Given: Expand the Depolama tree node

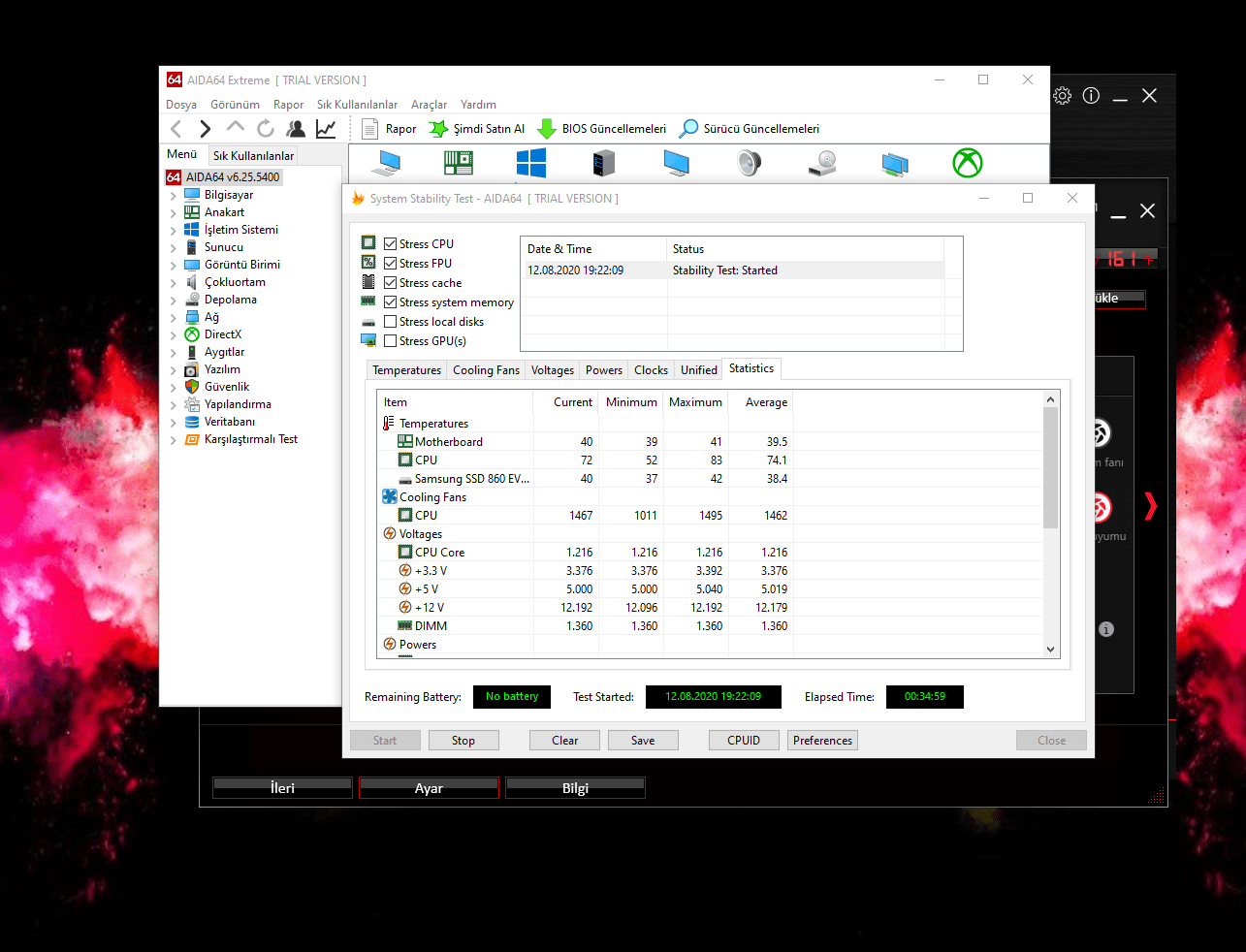Looking at the screenshot, I should point(174,301).
